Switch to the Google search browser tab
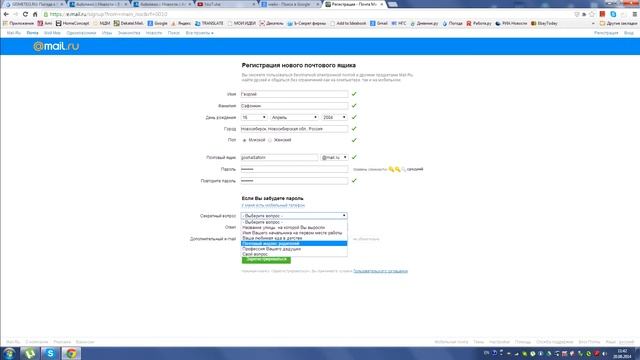Image resolution: width=640 pixels, height=360 pixels. (290, 4)
